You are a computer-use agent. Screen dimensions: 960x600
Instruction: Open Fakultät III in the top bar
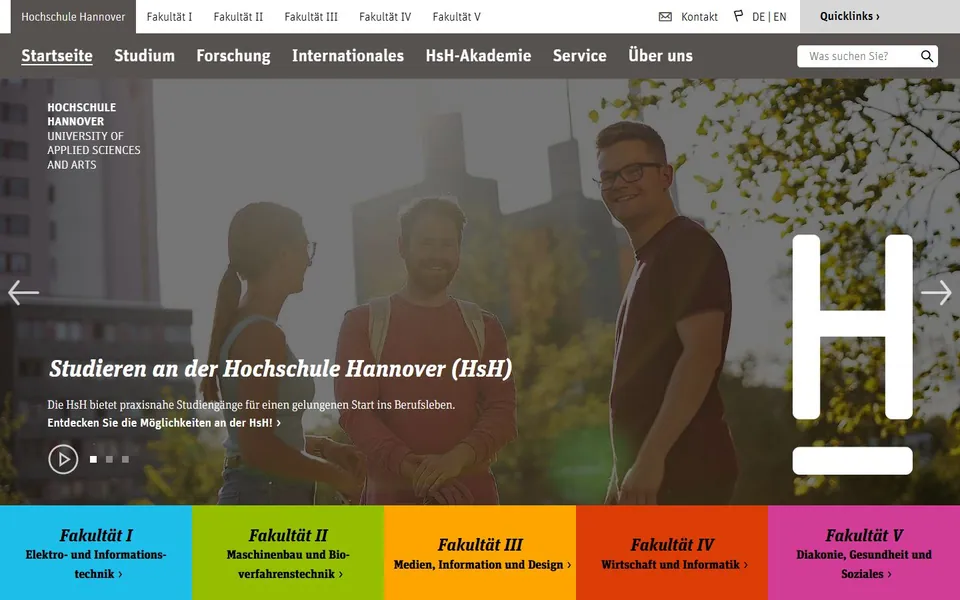pos(311,17)
